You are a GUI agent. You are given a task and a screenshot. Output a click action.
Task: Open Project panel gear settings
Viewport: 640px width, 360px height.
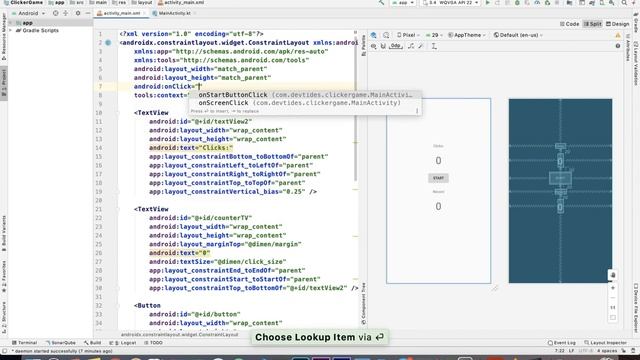78,13
